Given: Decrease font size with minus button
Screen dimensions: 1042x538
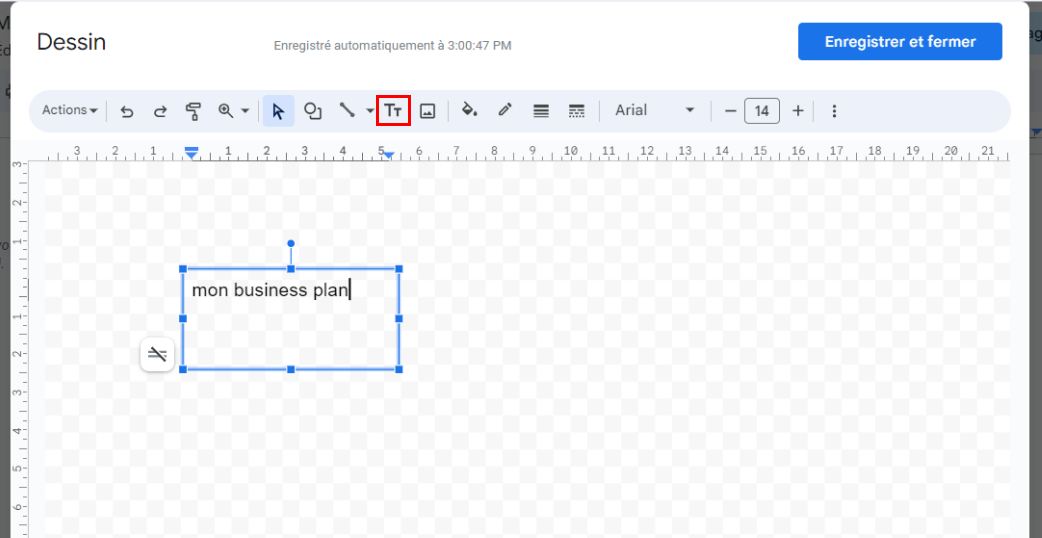Looking at the screenshot, I should point(730,111).
